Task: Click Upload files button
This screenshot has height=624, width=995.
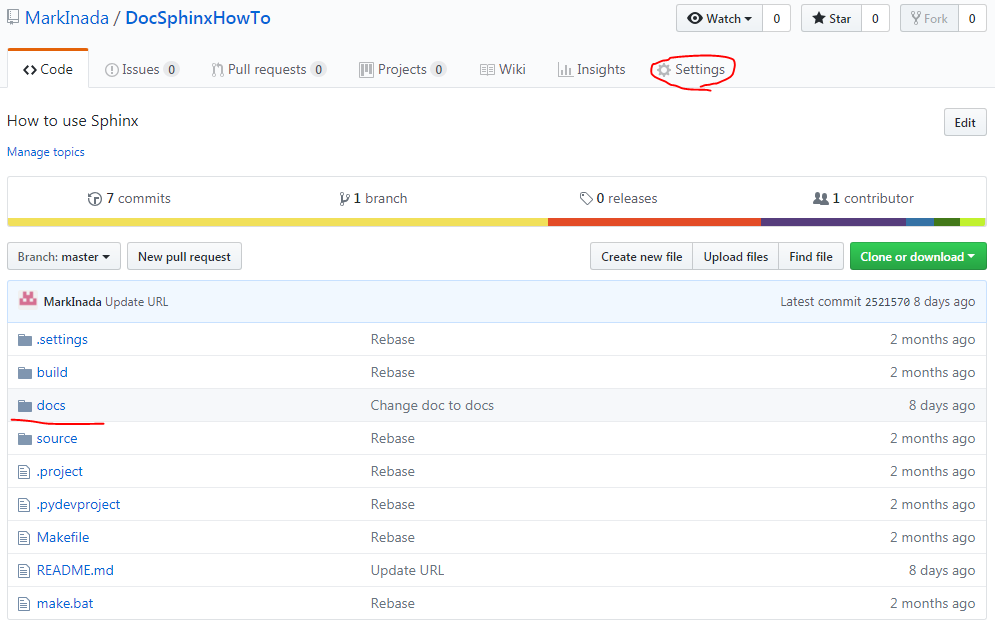Action: tap(735, 256)
